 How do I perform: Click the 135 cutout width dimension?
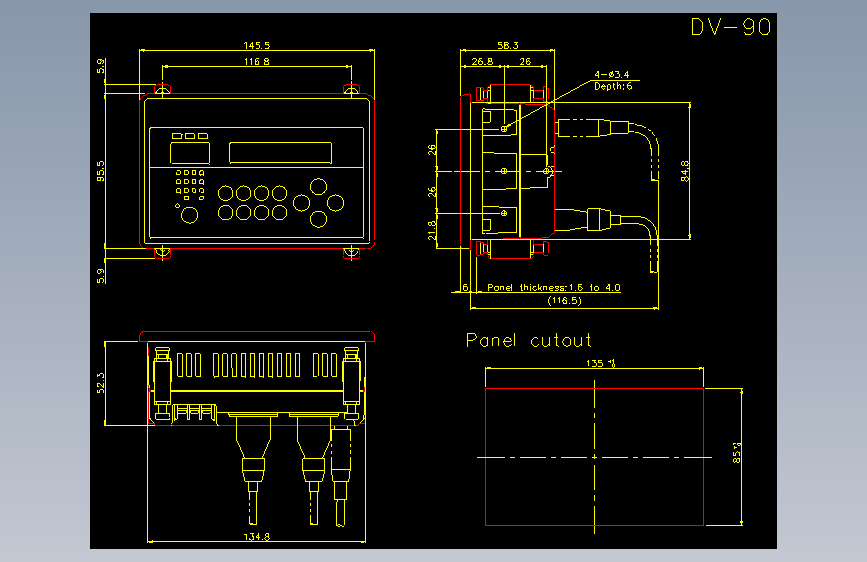tap(600, 363)
